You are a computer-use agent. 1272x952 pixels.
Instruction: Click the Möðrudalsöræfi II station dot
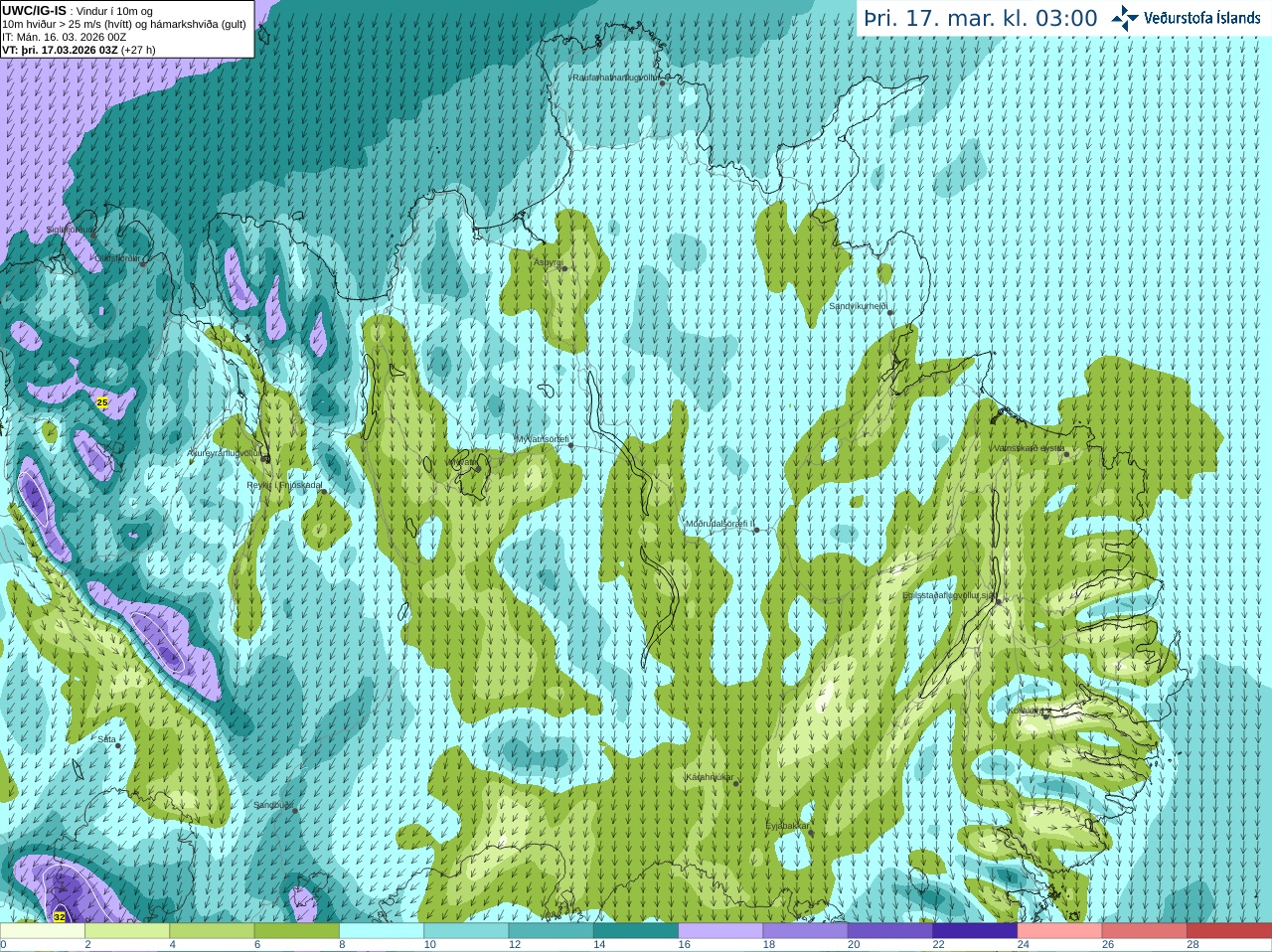756,530
